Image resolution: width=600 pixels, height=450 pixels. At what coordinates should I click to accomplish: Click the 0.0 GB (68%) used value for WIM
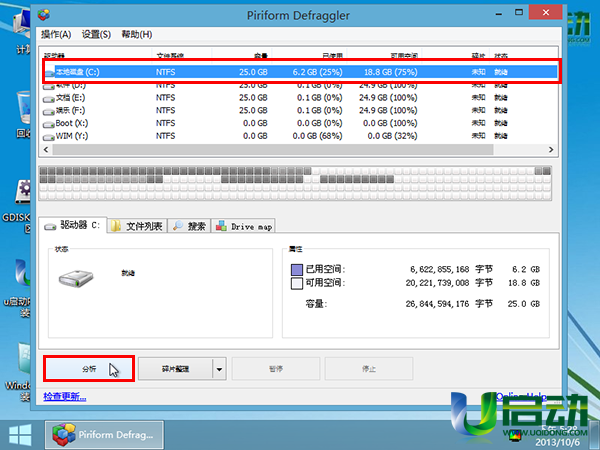pos(317,136)
